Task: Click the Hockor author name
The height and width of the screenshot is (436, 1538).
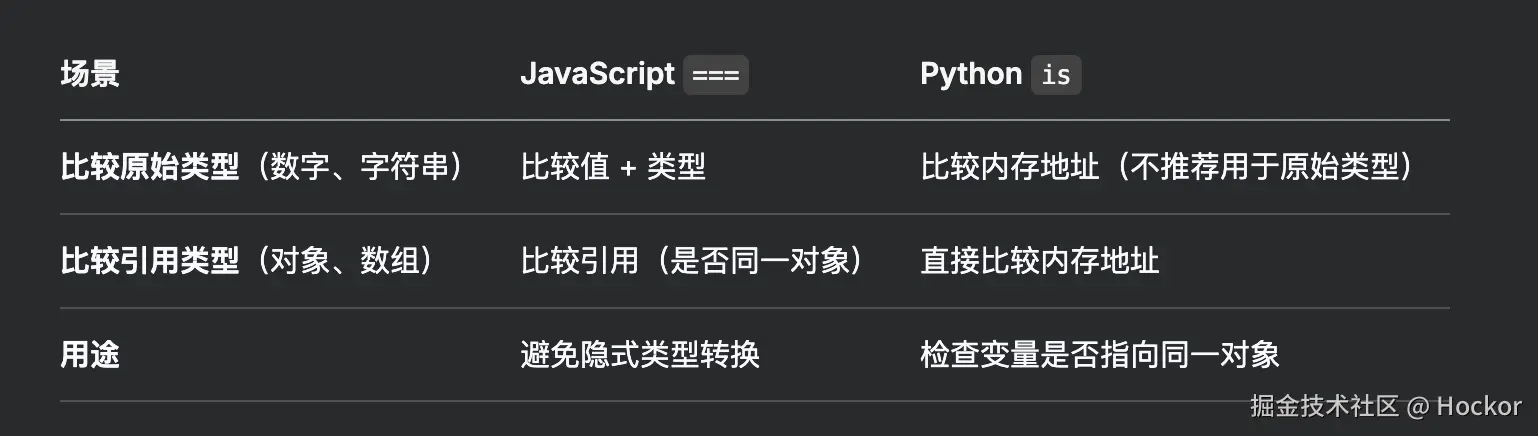Action: coord(1479,407)
